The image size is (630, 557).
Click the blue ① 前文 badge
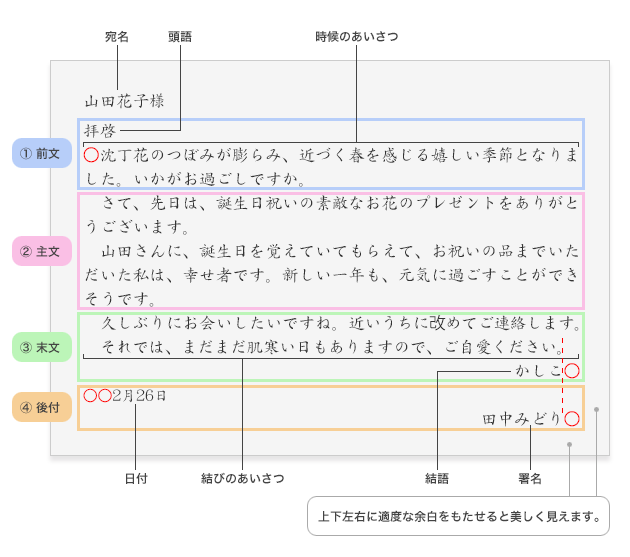click(x=41, y=153)
